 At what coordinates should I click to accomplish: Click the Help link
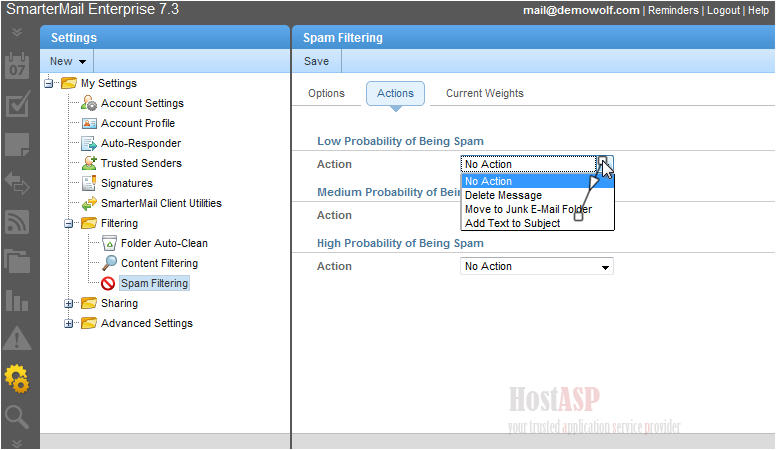pyautogui.click(x=758, y=10)
